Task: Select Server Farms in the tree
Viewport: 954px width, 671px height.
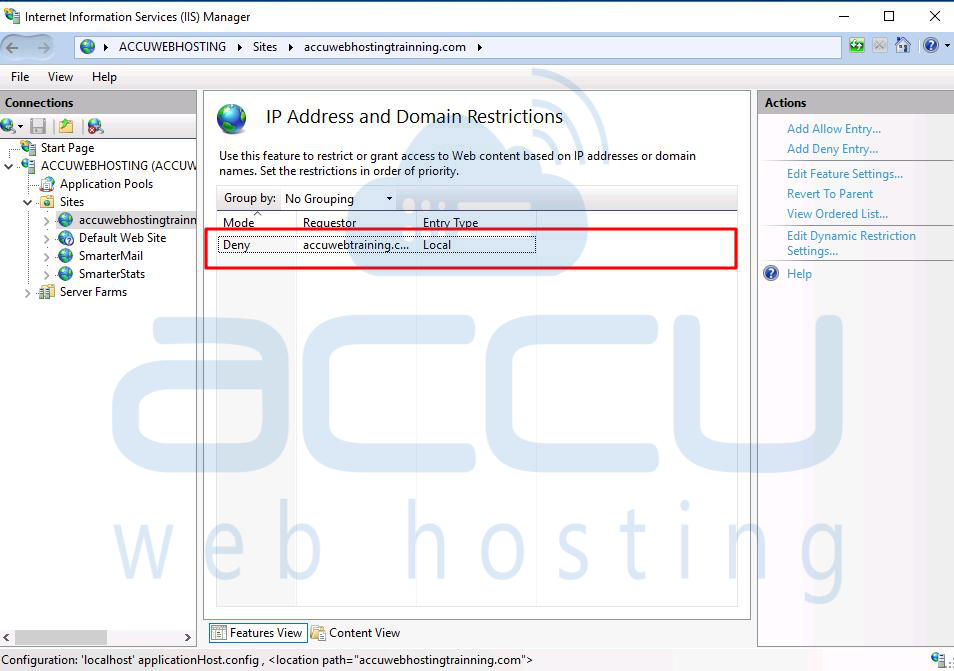Action: click(93, 292)
